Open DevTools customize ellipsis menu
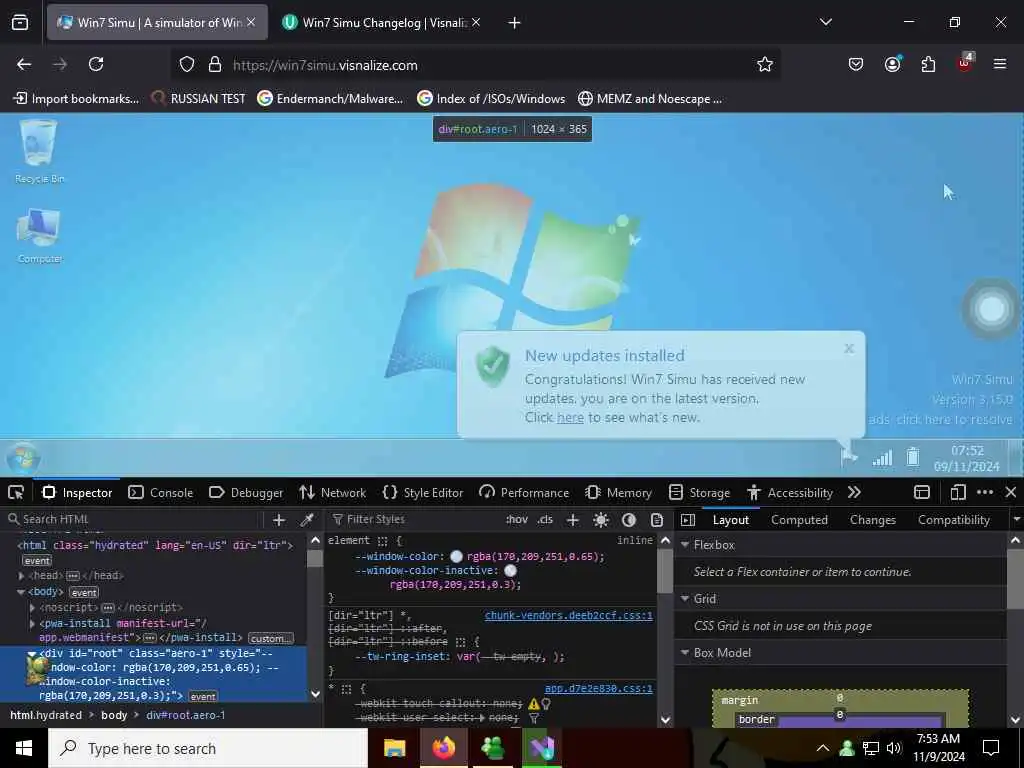The height and width of the screenshot is (768, 1024). [x=985, y=492]
